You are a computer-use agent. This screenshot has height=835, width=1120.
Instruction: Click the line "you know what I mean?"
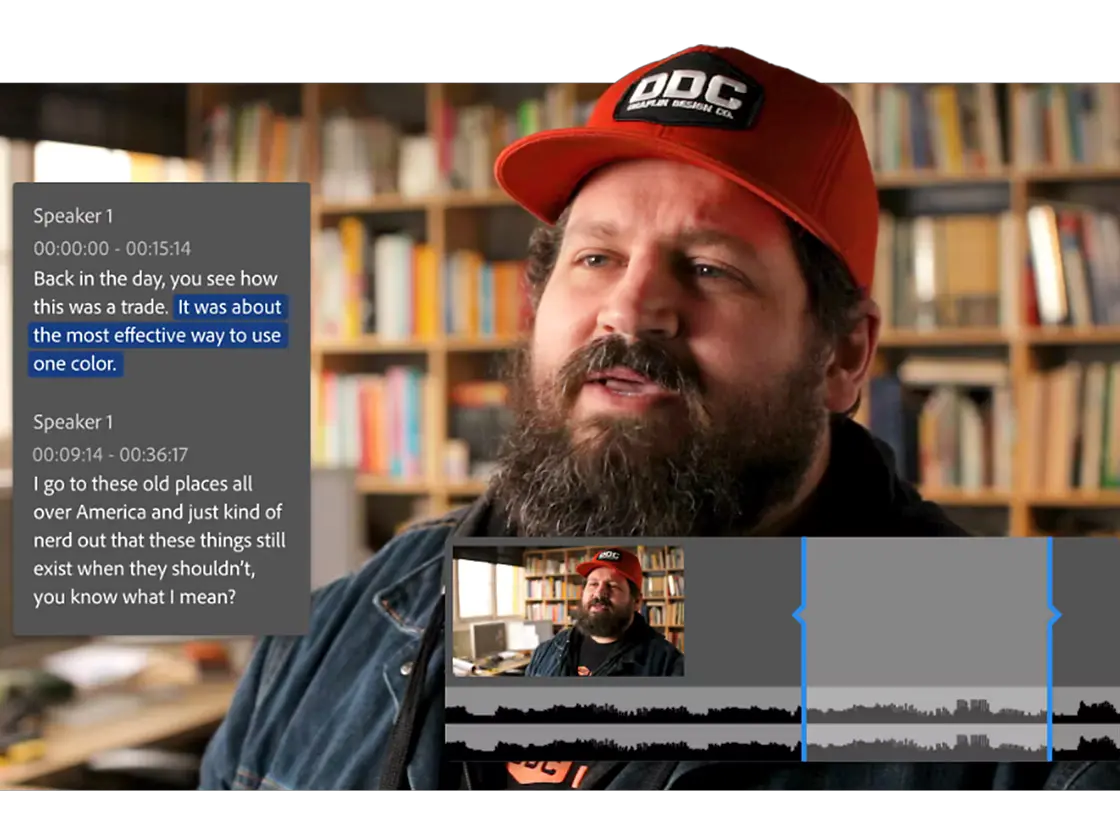coord(134,596)
